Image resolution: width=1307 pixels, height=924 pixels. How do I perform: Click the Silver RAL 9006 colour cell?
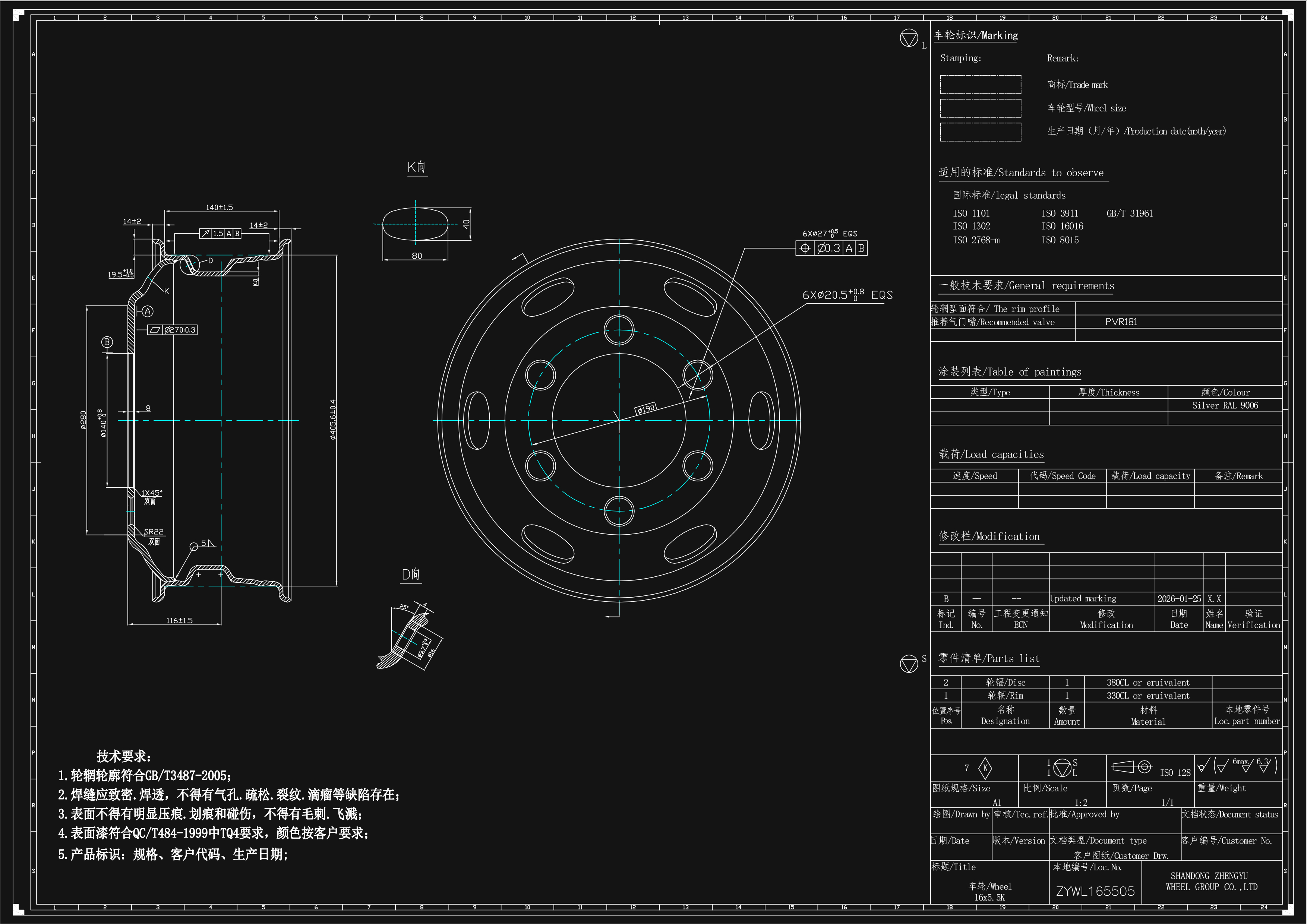(1225, 405)
